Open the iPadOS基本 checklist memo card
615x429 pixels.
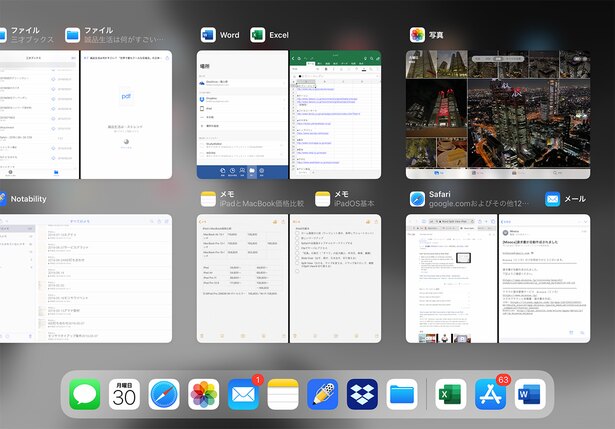335,278
